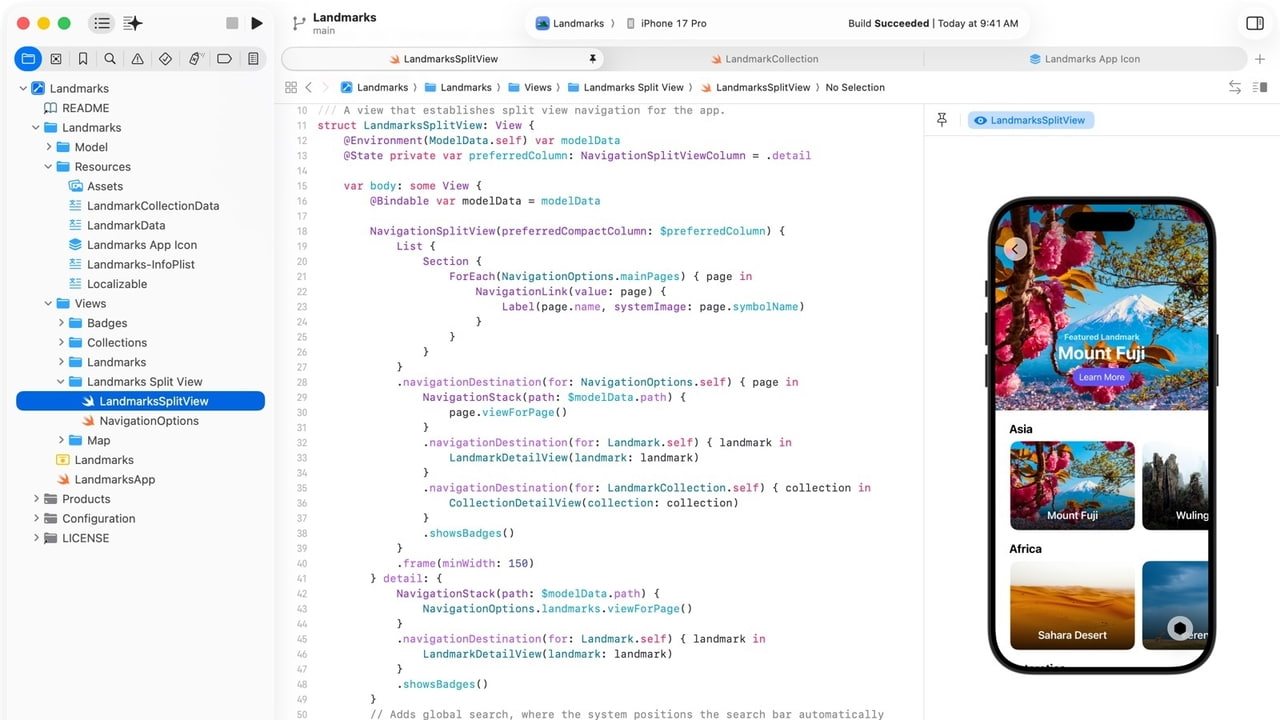Switch to the LandmarkCollection tab
Screen dimensions: 1280x720
(x=763, y=59)
